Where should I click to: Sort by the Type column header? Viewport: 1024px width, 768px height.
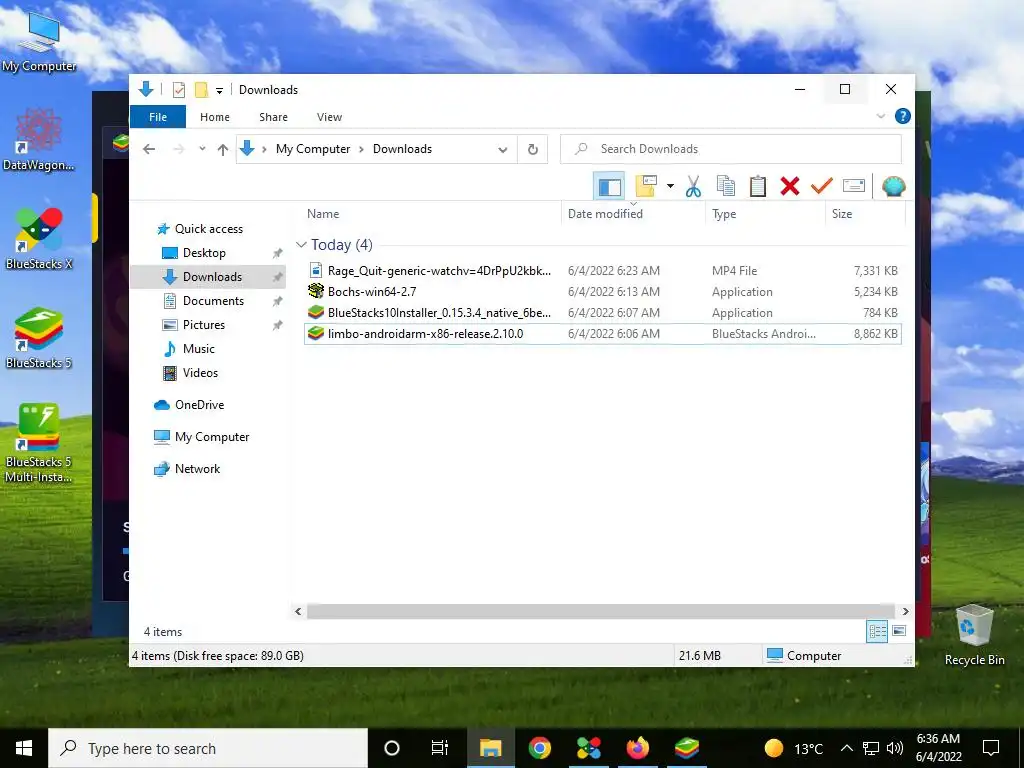(765, 214)
